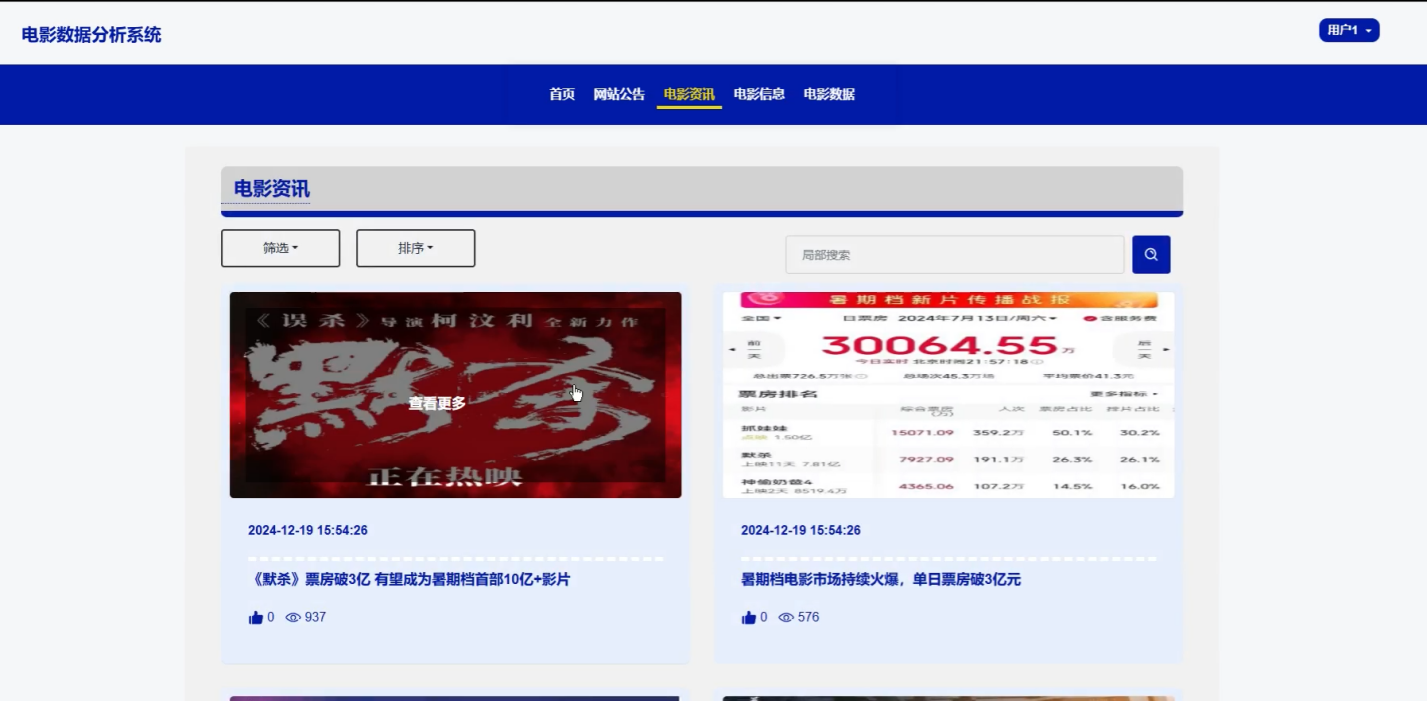1427x701 pixels.
Task: Go to 首页 in navigation bar
Action: (562, 94)
